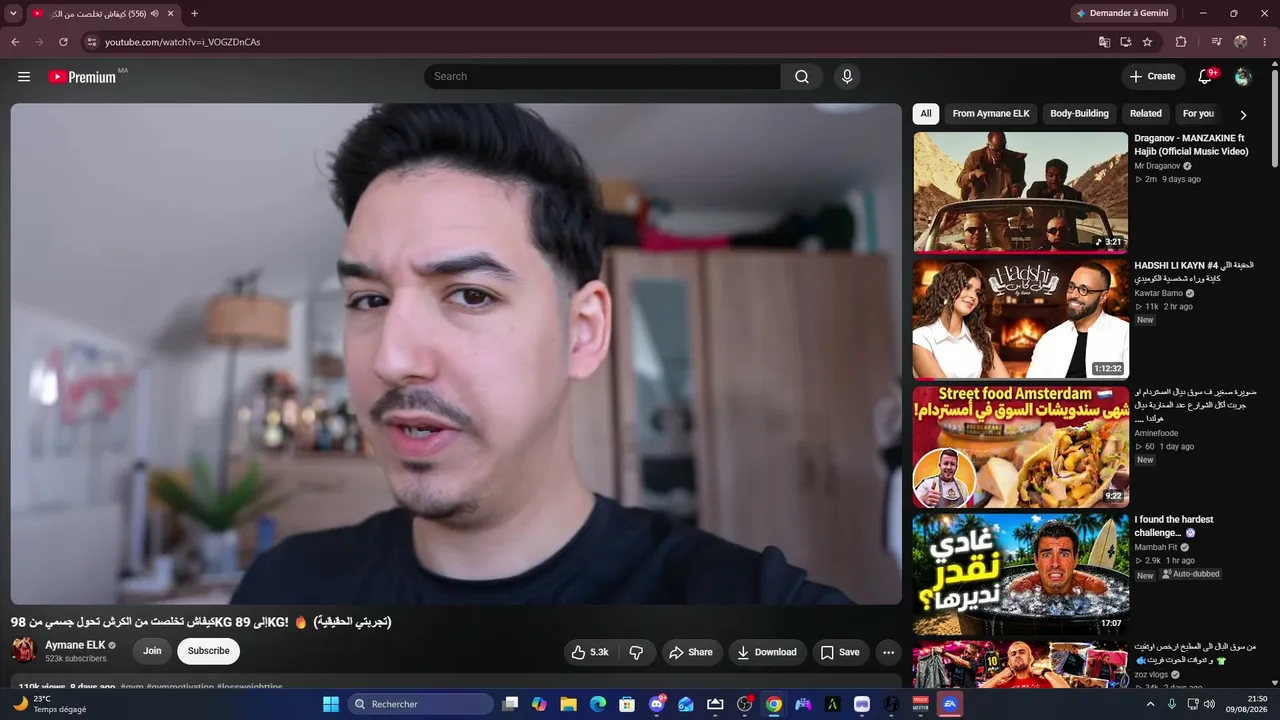Viewport: 1280px width, 720px height.
Task: Pause the playing video in the player
Action: point(456,354)
